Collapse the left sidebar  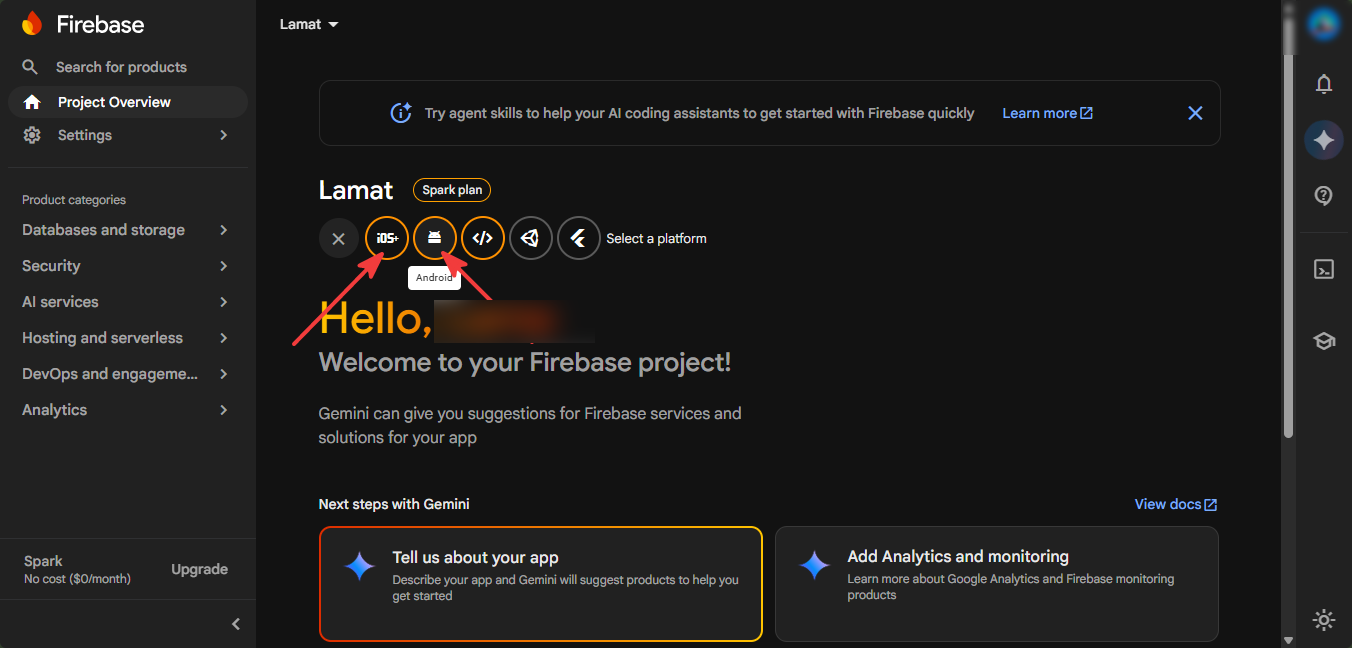point(236,624)
